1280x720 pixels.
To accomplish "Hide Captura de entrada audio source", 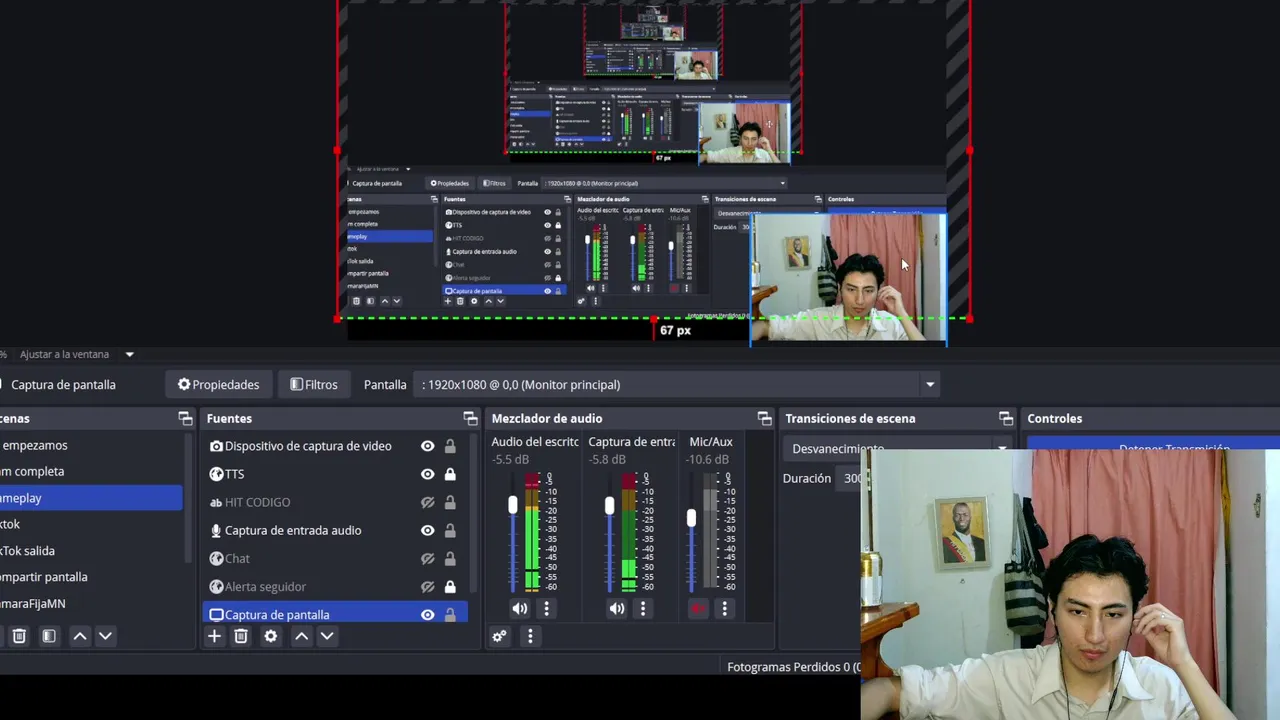I will pyautogui.click(x=427, y=530).
